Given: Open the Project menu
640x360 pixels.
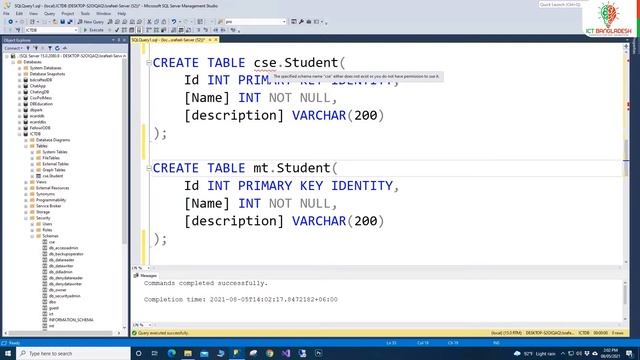Looking at the screenshot, I should [67, 13].
